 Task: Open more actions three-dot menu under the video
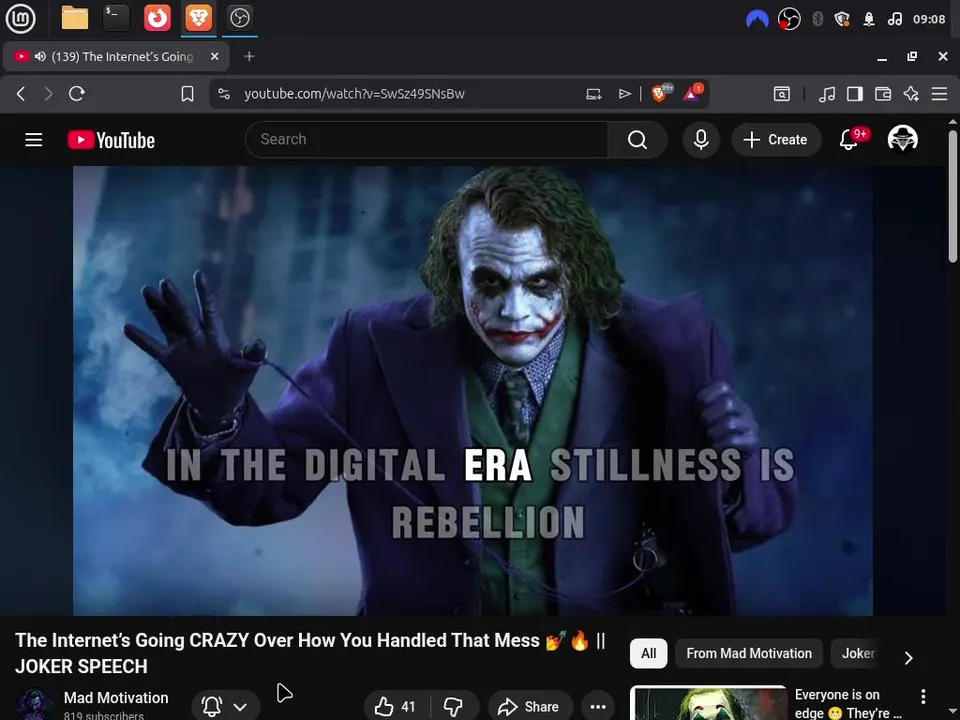click(x=598, y=707)
